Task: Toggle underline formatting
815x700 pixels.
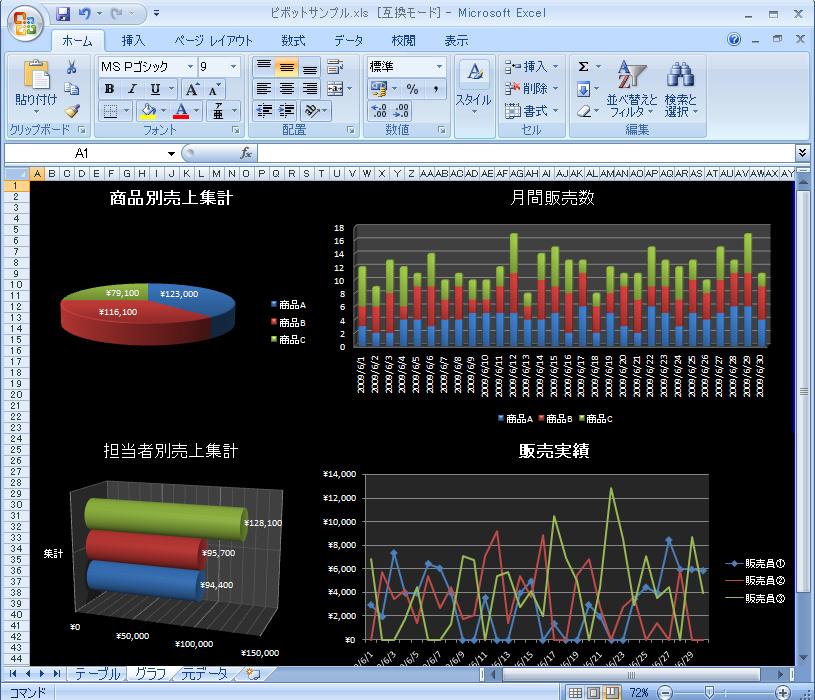Action: click(155, 89)
